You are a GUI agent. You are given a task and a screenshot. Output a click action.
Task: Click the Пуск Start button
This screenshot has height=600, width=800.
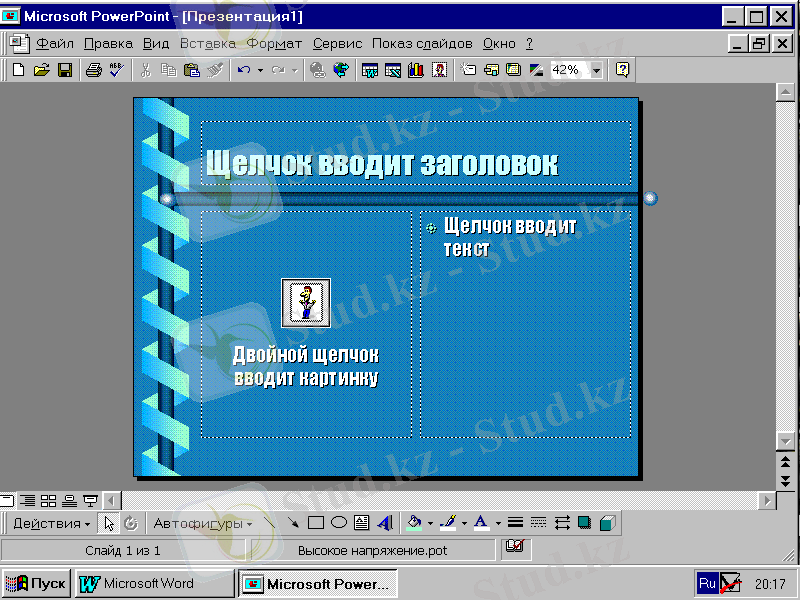click(x=35, y=584)
